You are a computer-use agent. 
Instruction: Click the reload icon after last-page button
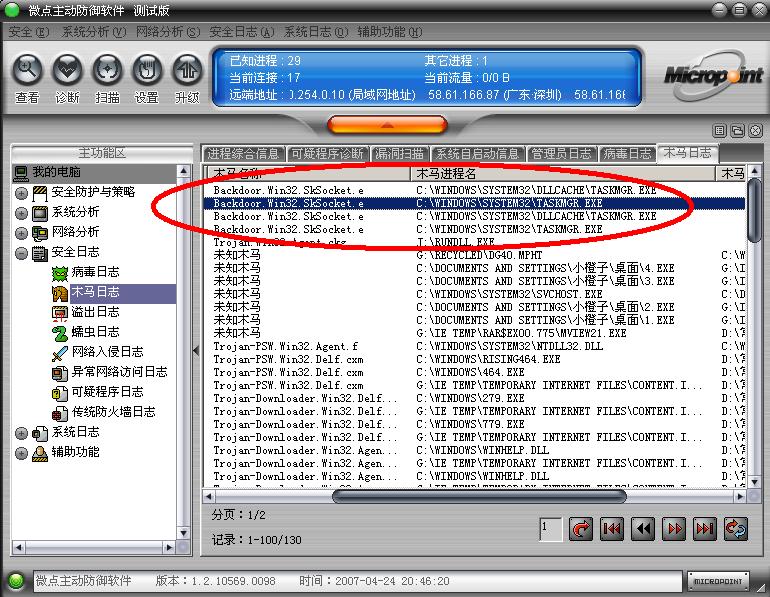(x=736, y=529)
